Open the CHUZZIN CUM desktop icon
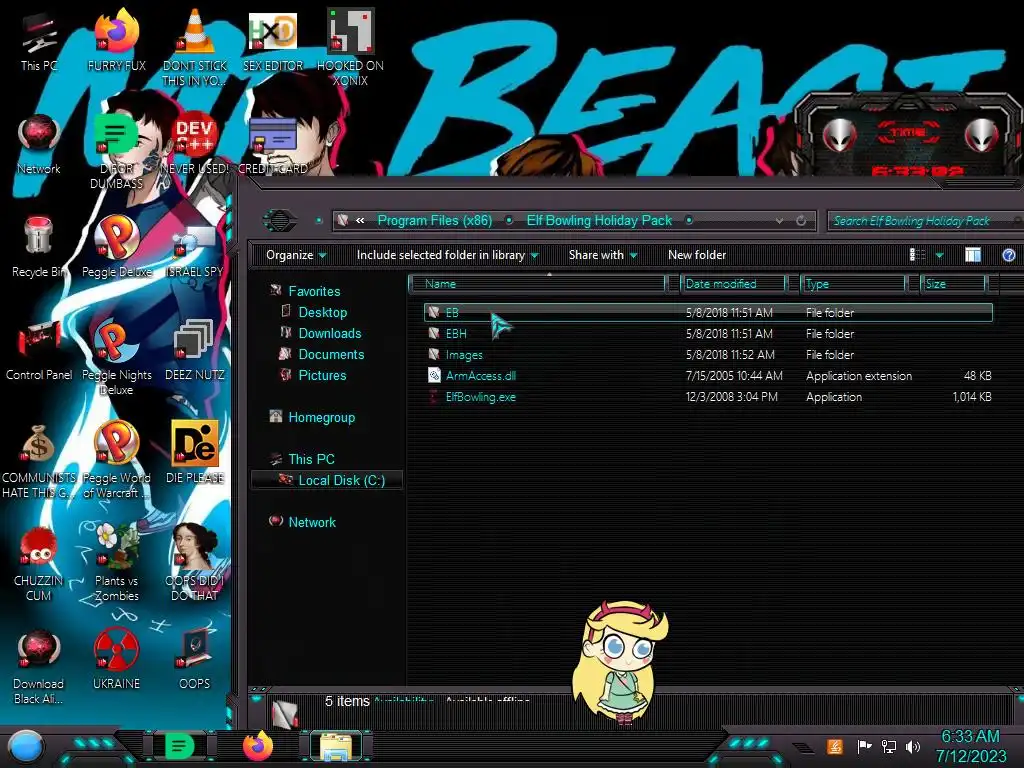This screenshot has width=1024, height=768. [x=39, y=564]
